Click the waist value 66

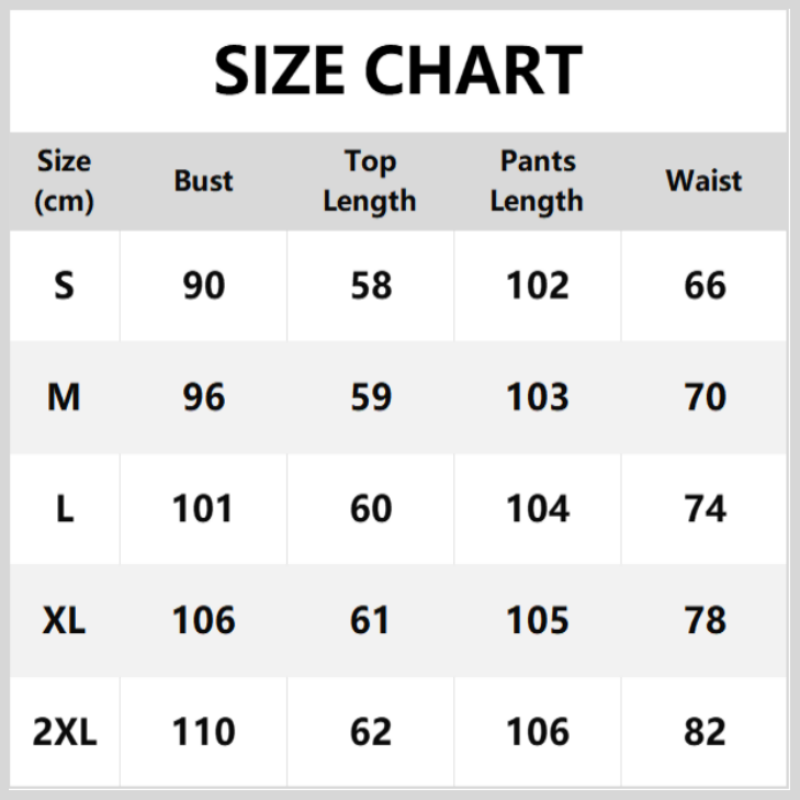click(705, 287)
